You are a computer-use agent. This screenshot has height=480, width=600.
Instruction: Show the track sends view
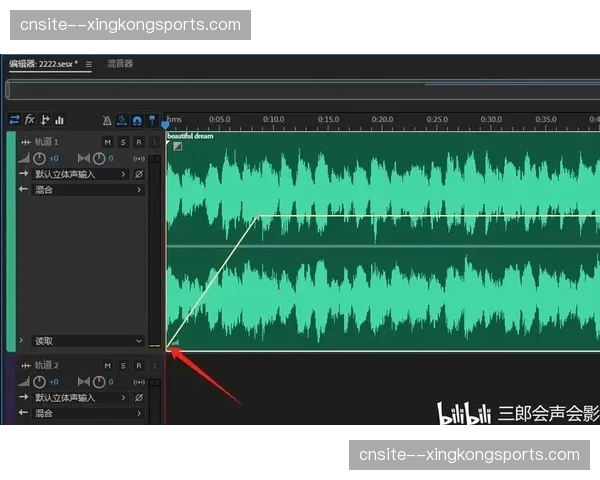[x=44, y=119]
